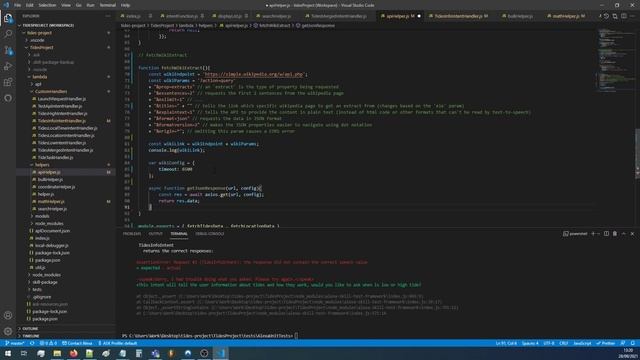This screenshot has height=360, width=640.
Task: Switch to the DEBUG CONSOLE panel tab
Action: 209,234
